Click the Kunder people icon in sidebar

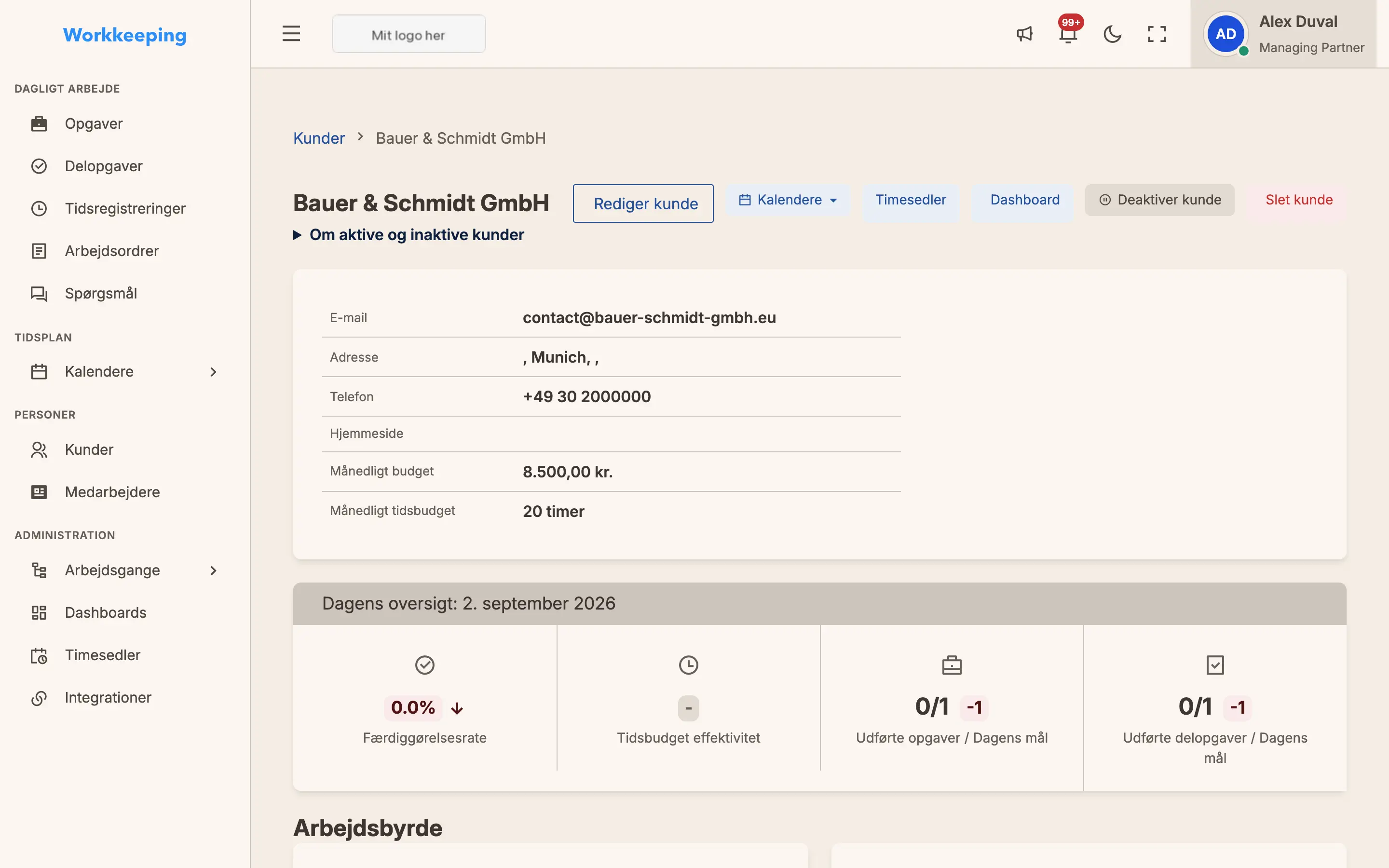point(39,449)
